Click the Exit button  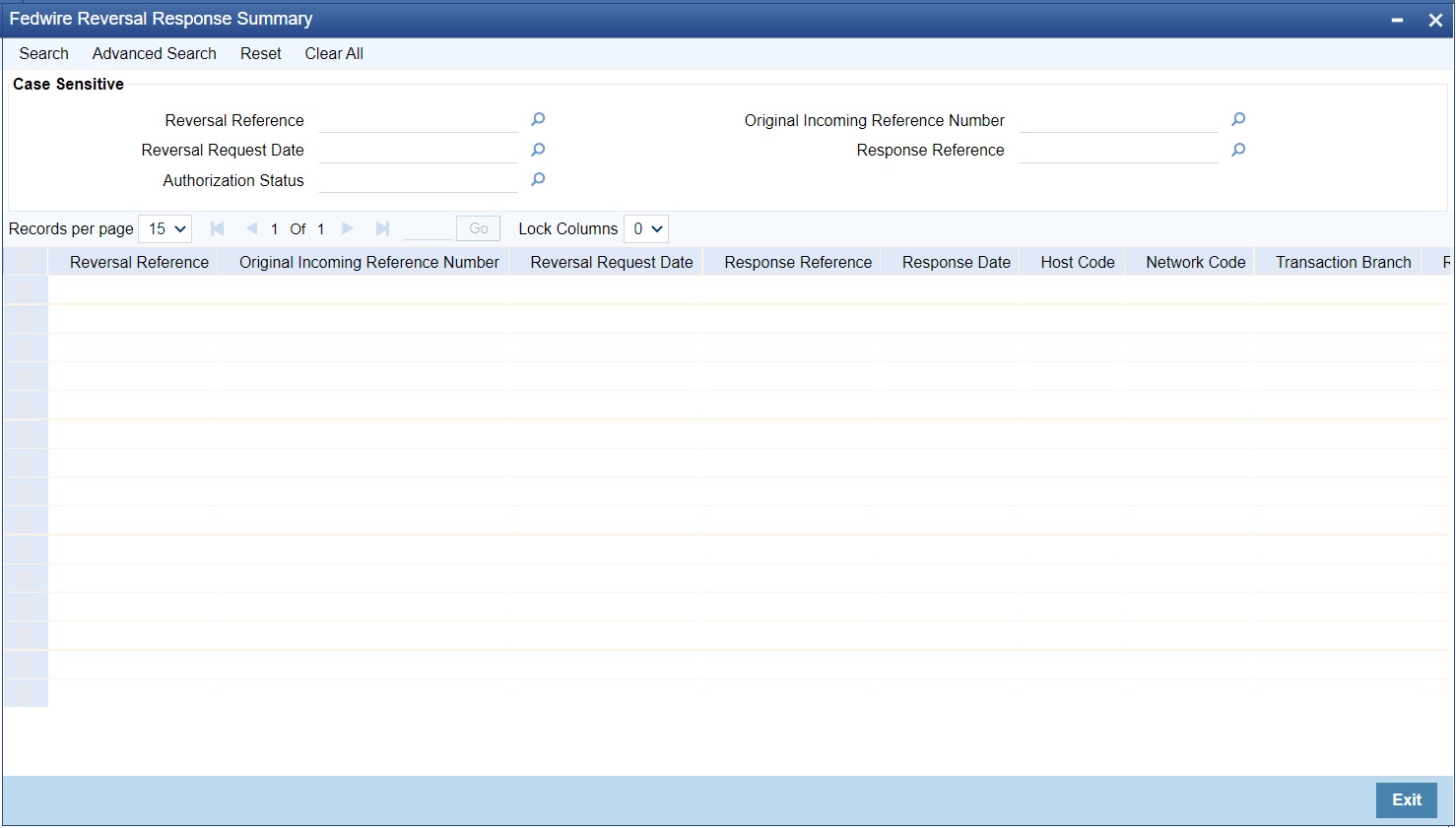click(x=1407, y=799)
